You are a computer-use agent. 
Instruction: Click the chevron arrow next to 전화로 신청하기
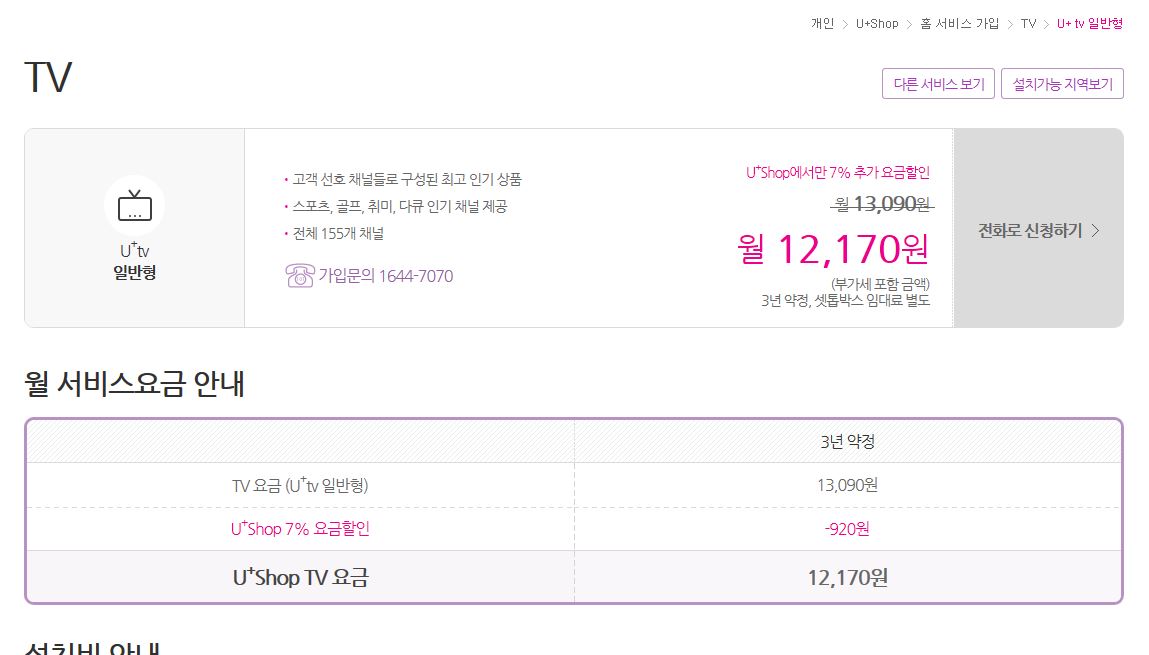pos(1095,231)
